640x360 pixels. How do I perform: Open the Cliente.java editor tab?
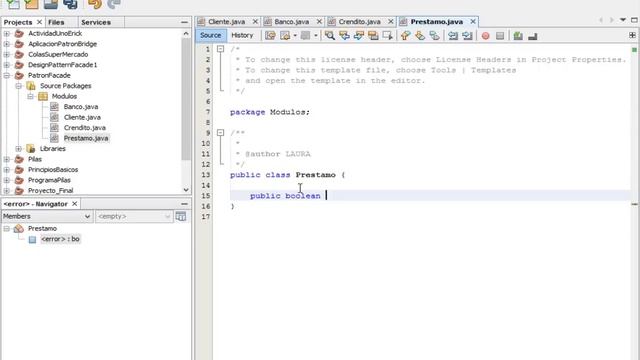[x=227, y=22]
